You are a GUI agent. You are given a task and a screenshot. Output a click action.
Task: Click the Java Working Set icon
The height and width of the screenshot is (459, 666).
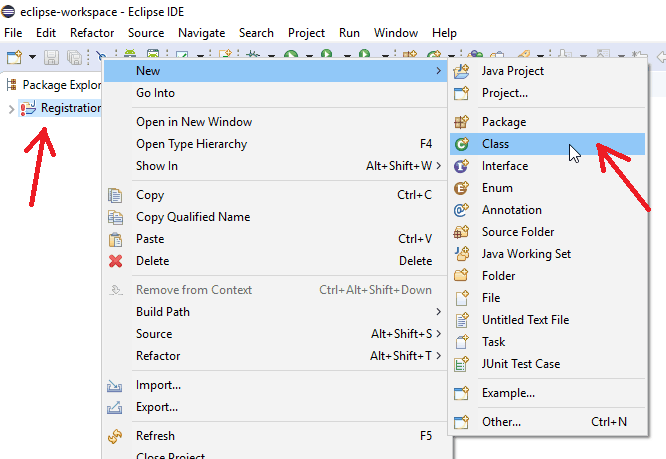point(462,254)
